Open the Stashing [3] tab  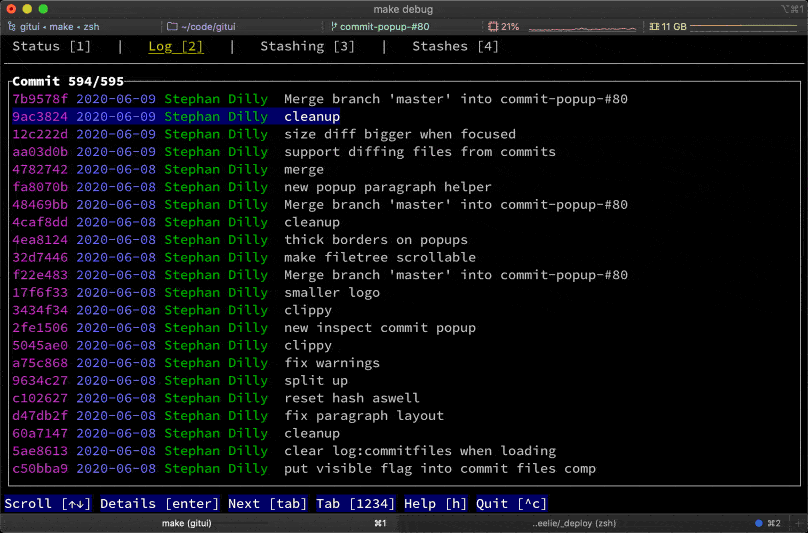307,46
